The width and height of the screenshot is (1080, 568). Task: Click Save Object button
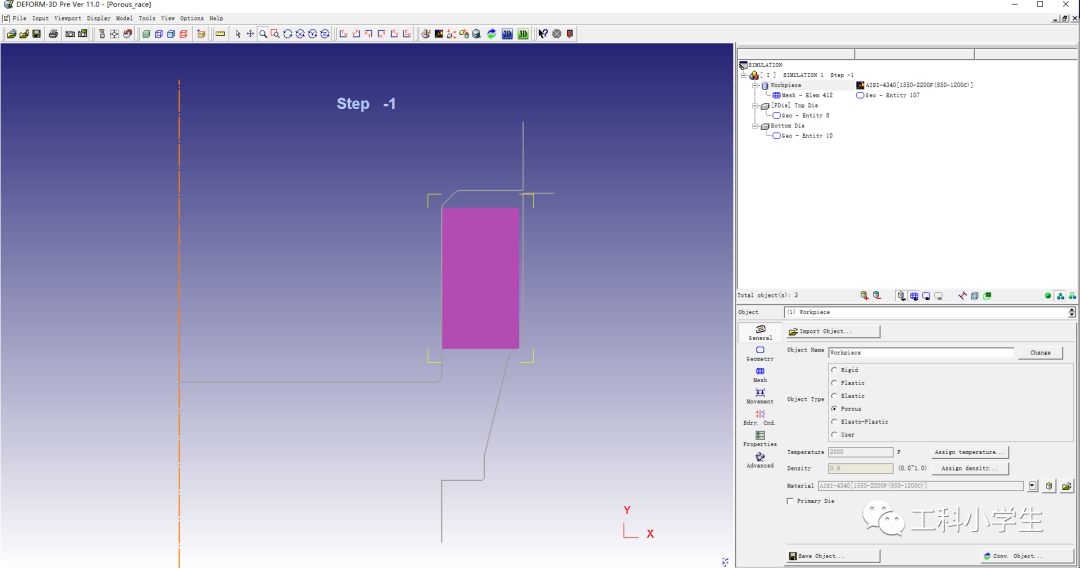pos(833,556)
